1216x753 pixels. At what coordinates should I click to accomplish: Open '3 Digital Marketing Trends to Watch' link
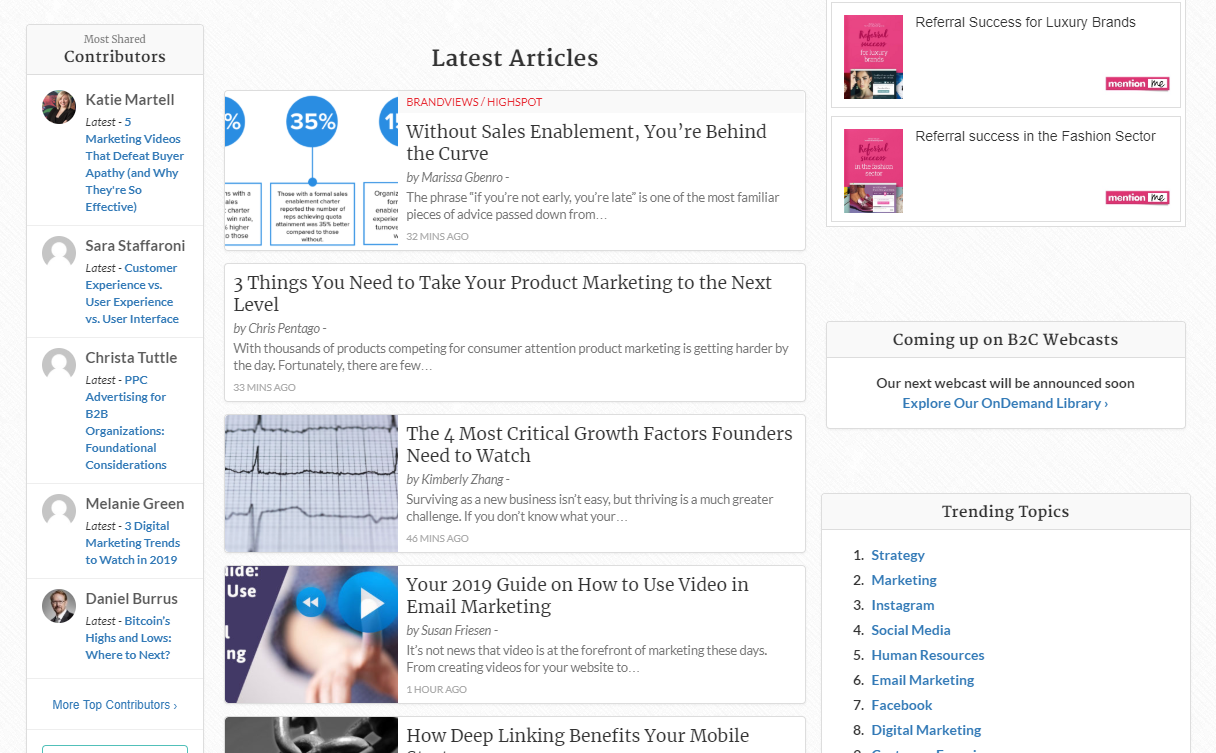pyautogui.click(x=132, y=543)
